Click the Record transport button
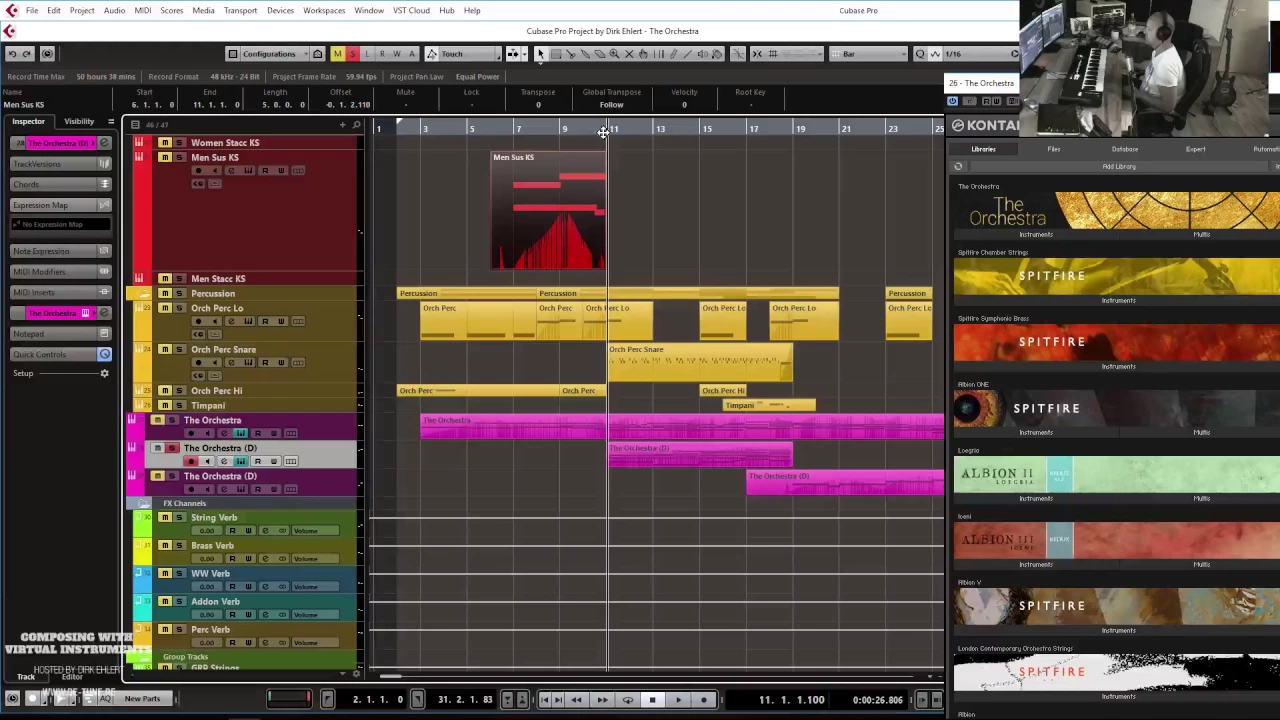1280x720 pixels. coord(704,700)
